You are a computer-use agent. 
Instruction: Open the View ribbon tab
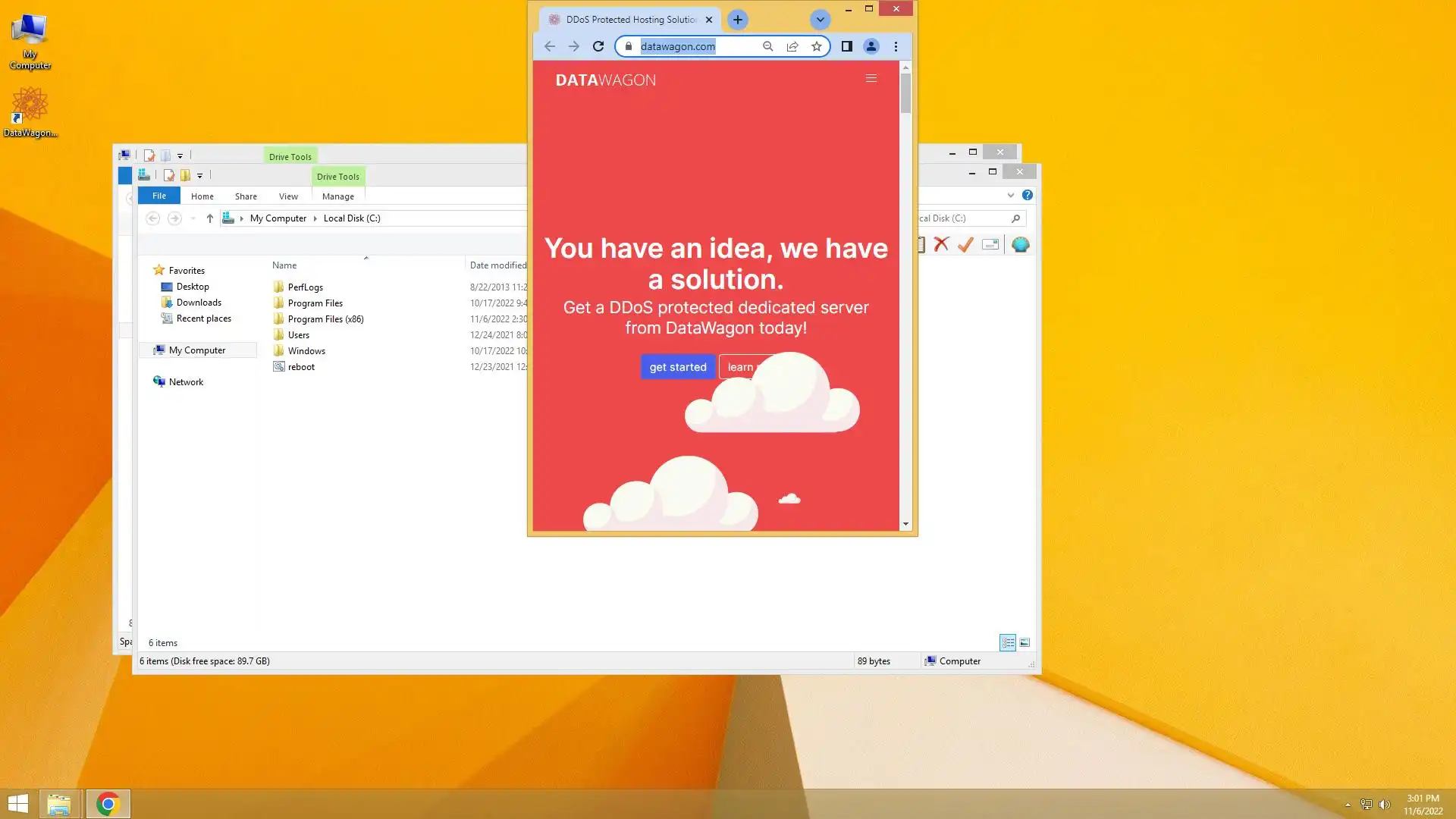tap(288, 196)
